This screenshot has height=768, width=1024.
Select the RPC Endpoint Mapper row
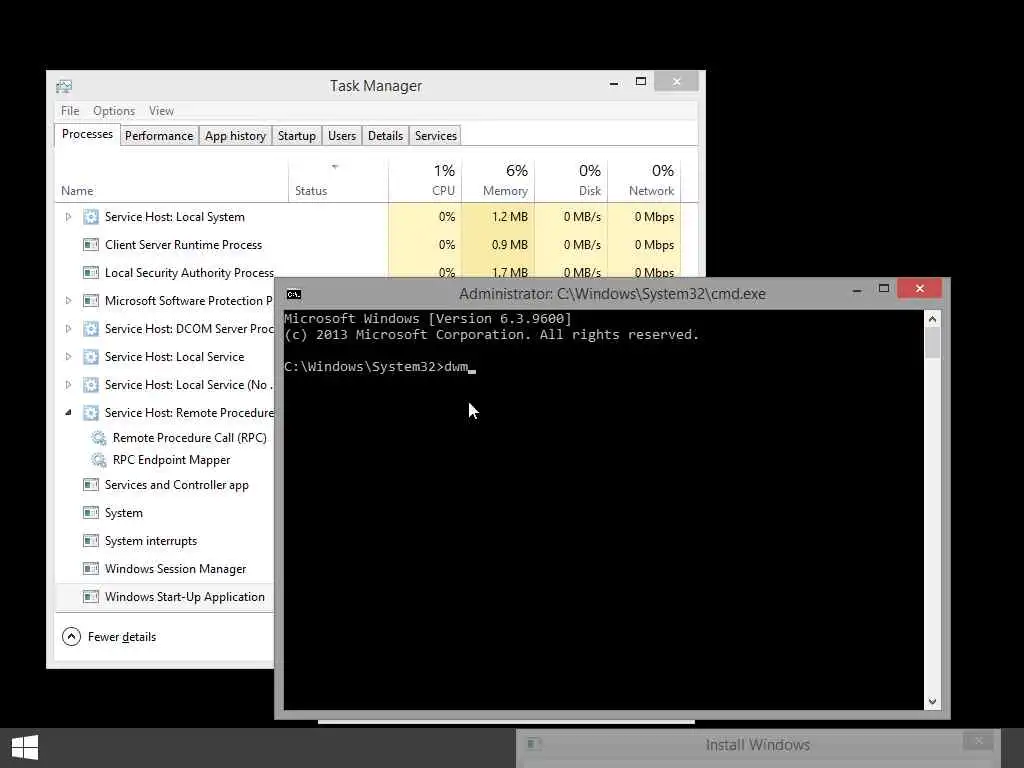[x=165, y=460]
